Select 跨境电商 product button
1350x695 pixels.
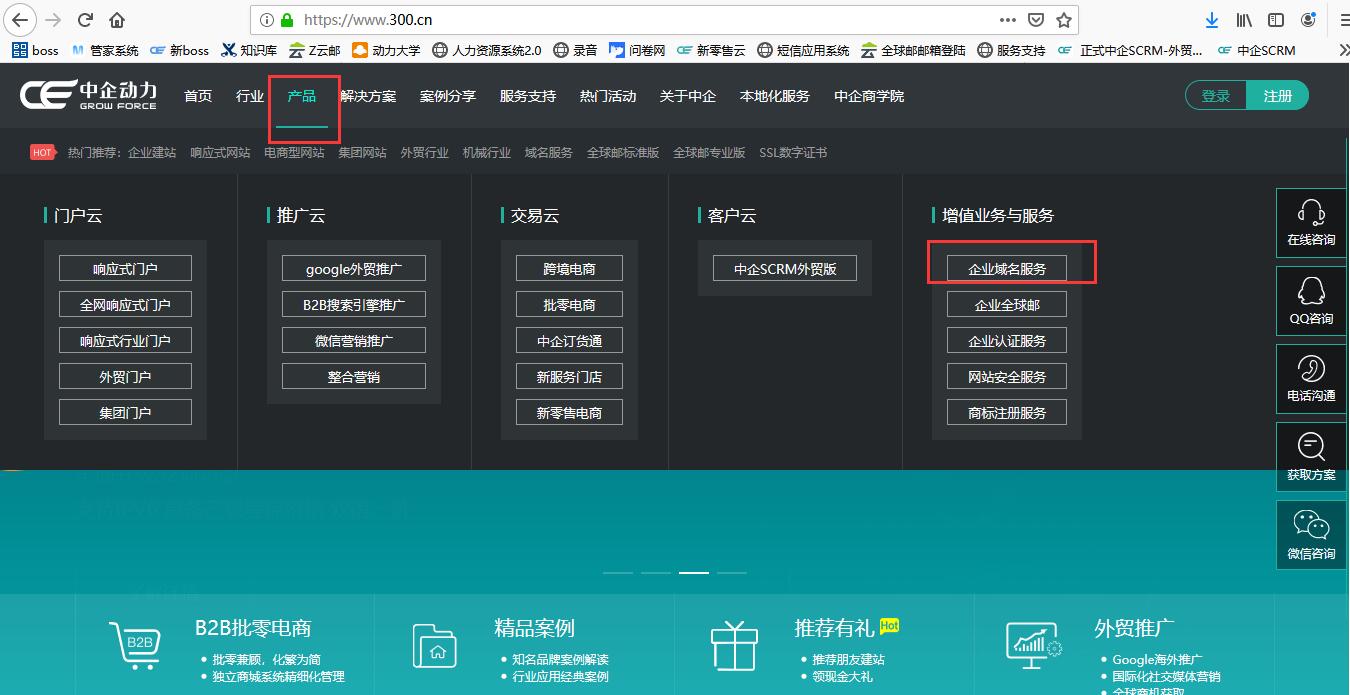(569, 268)
